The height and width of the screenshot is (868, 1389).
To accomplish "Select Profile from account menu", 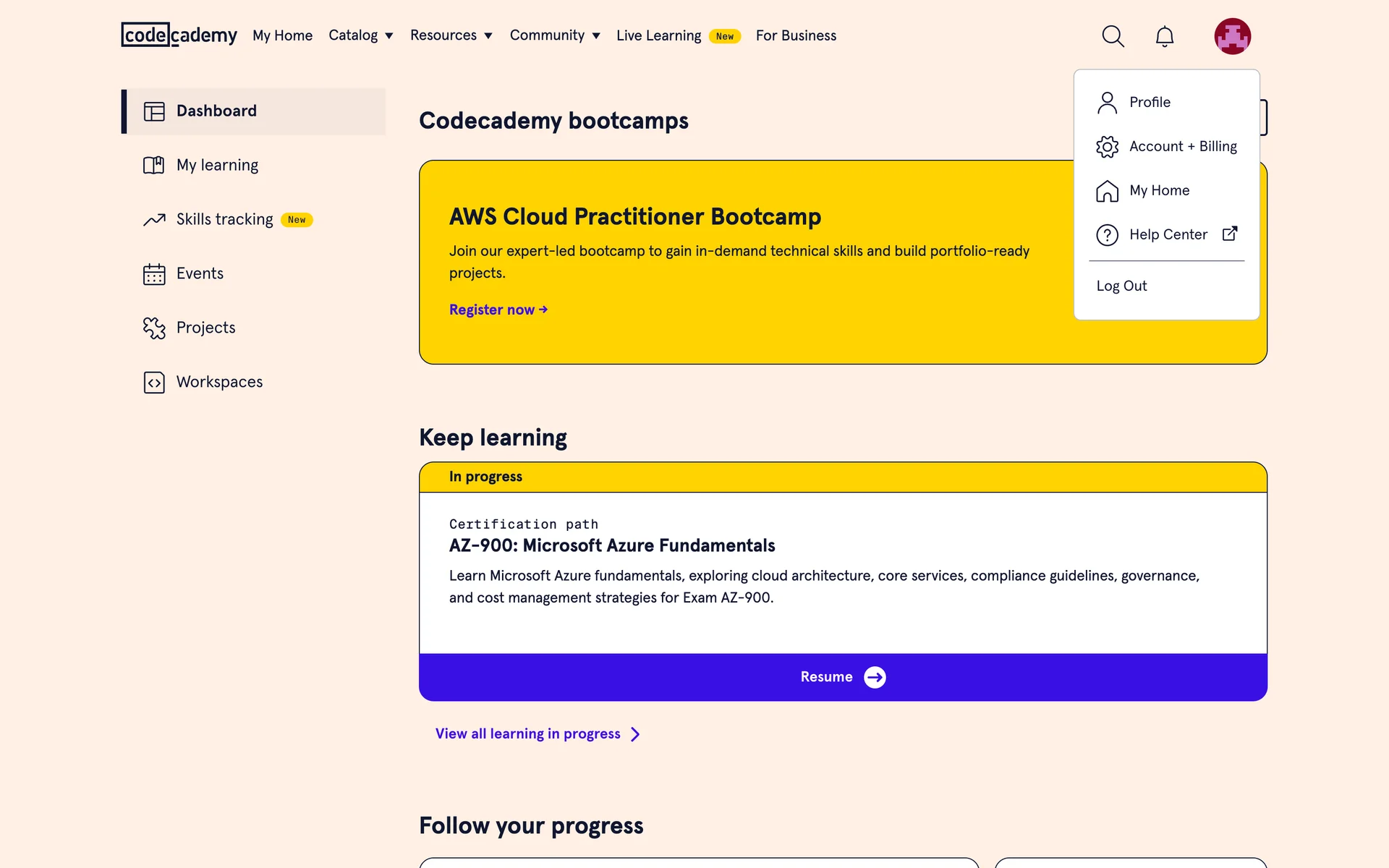I will point(1149,102).
